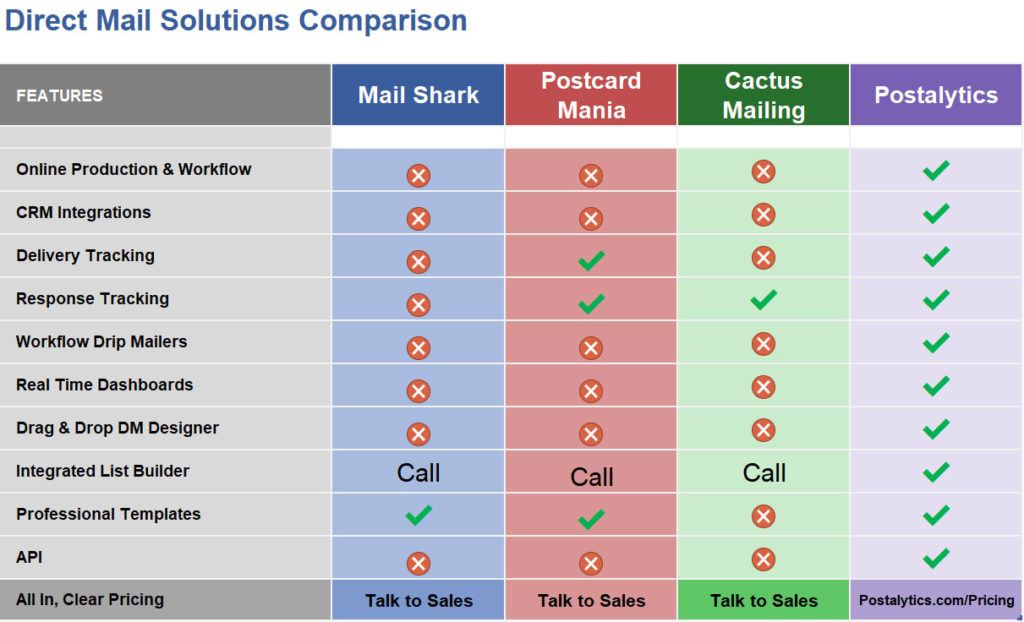Click Cactus Mailing's Response Tracking green checkmark

click(x=764, y=299)
